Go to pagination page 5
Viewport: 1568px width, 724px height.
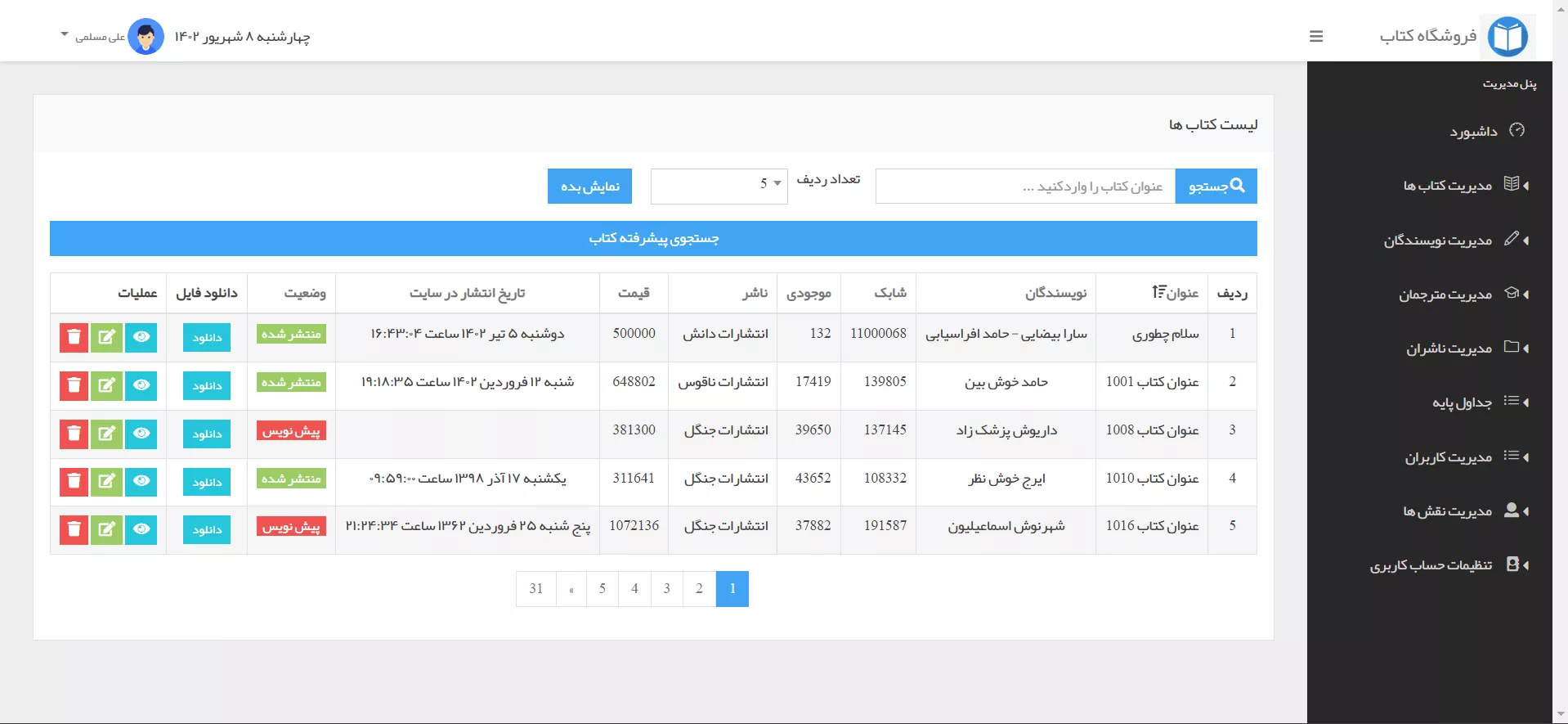tap(603, 589)
